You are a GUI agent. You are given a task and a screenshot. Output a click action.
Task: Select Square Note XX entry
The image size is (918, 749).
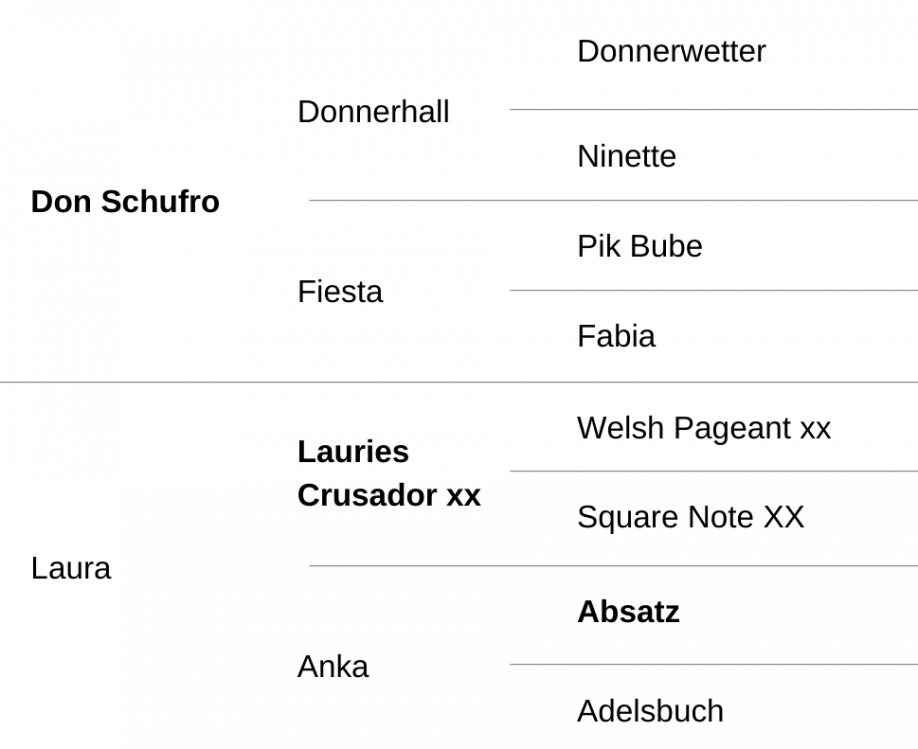click(691, 517)
